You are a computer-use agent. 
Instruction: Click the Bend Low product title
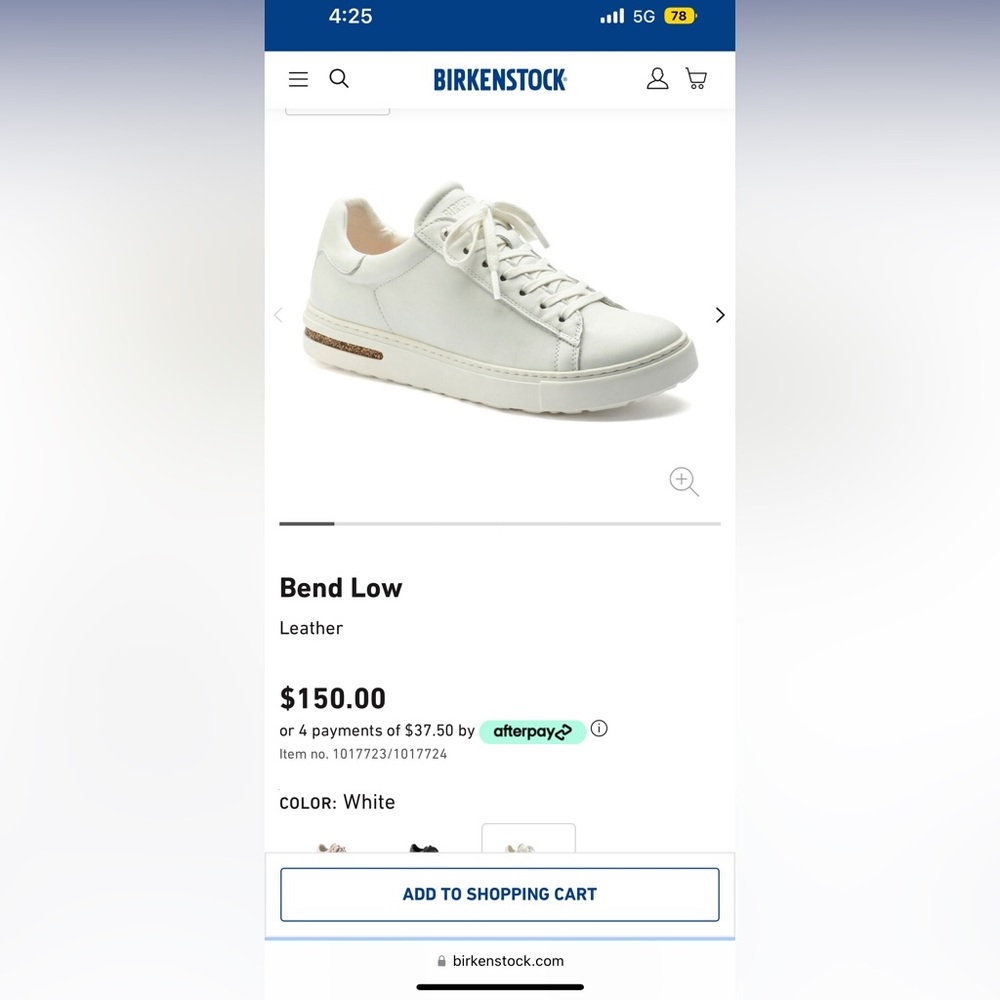tap(341, 588)
